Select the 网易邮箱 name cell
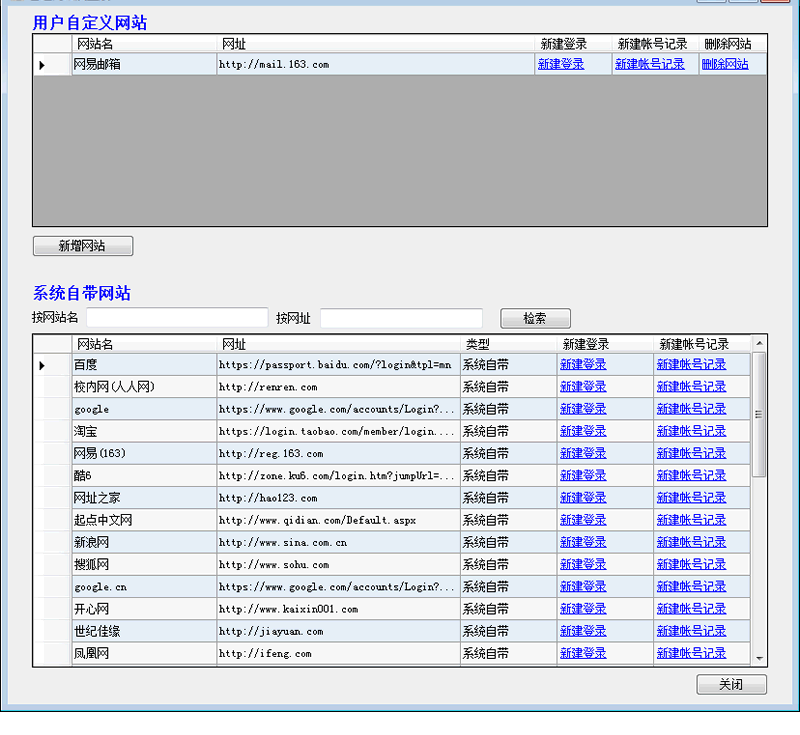This screenshot has width=800, height=735. 144,64
